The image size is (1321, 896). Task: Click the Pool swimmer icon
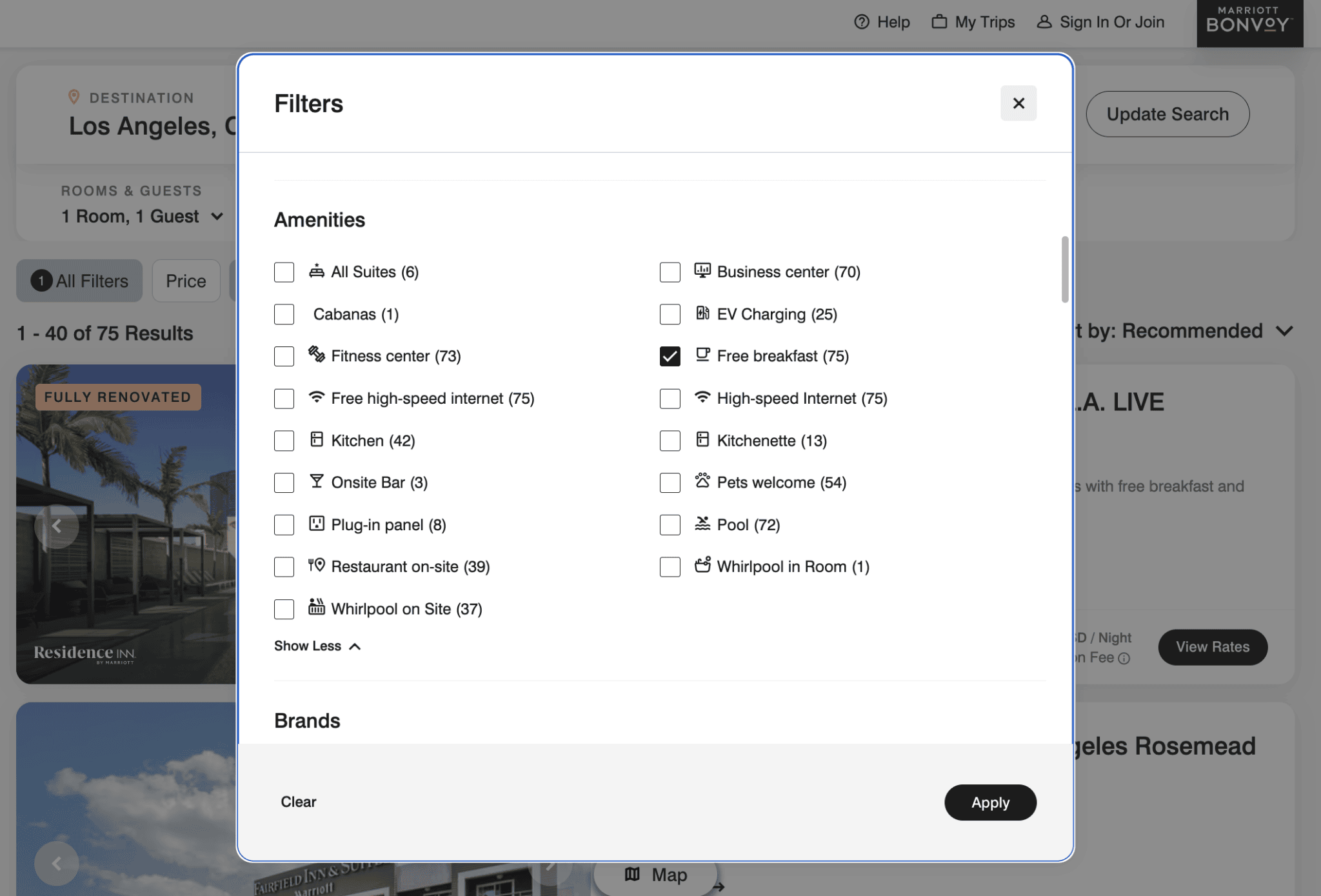click(702, 524)
